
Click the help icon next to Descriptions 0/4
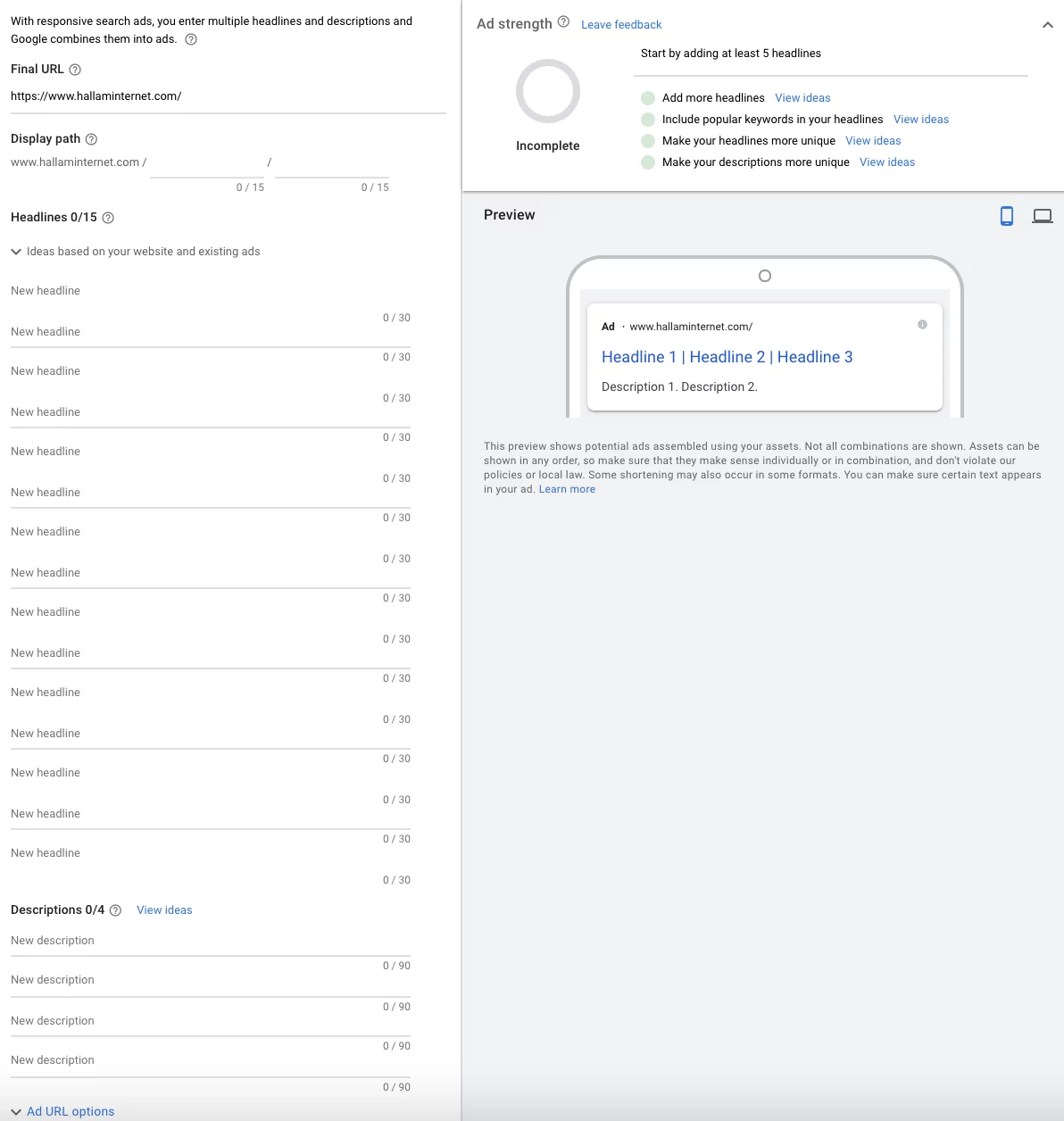115,910
